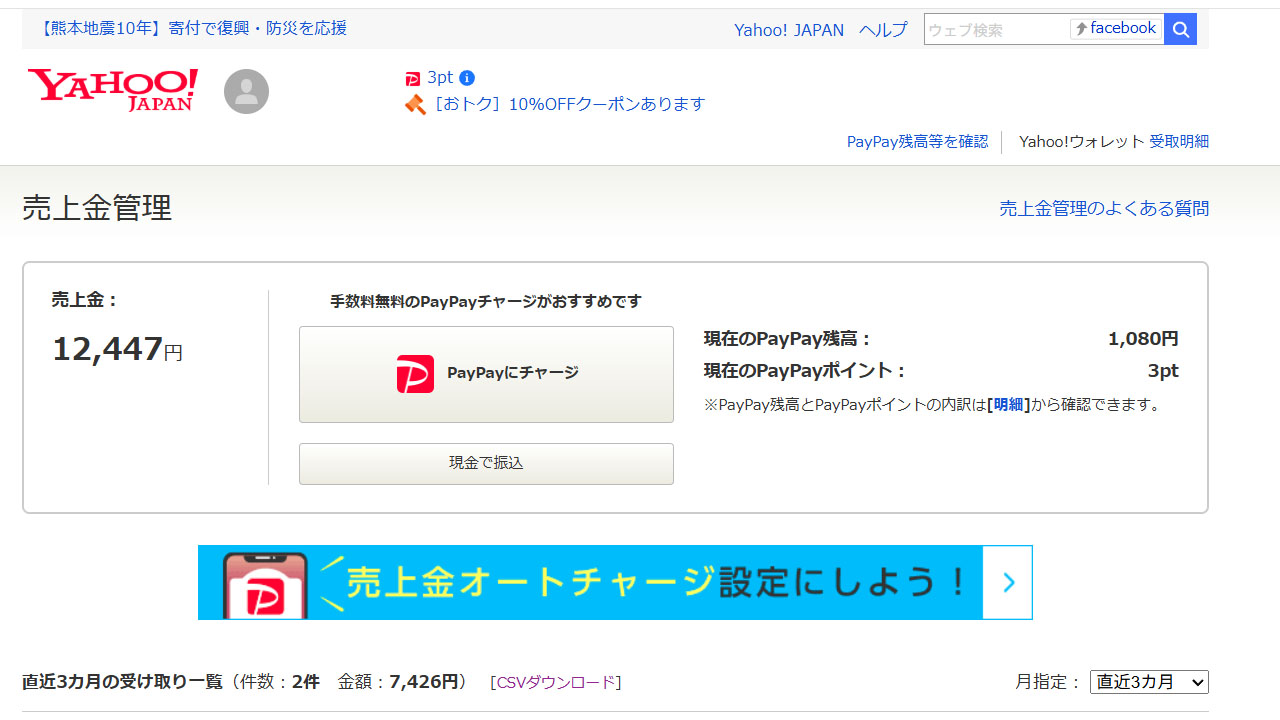Click the auction hammer coupon icon
Image resolution: width=1280 pixels, height=720 pixels.
(x=415, y=105)
